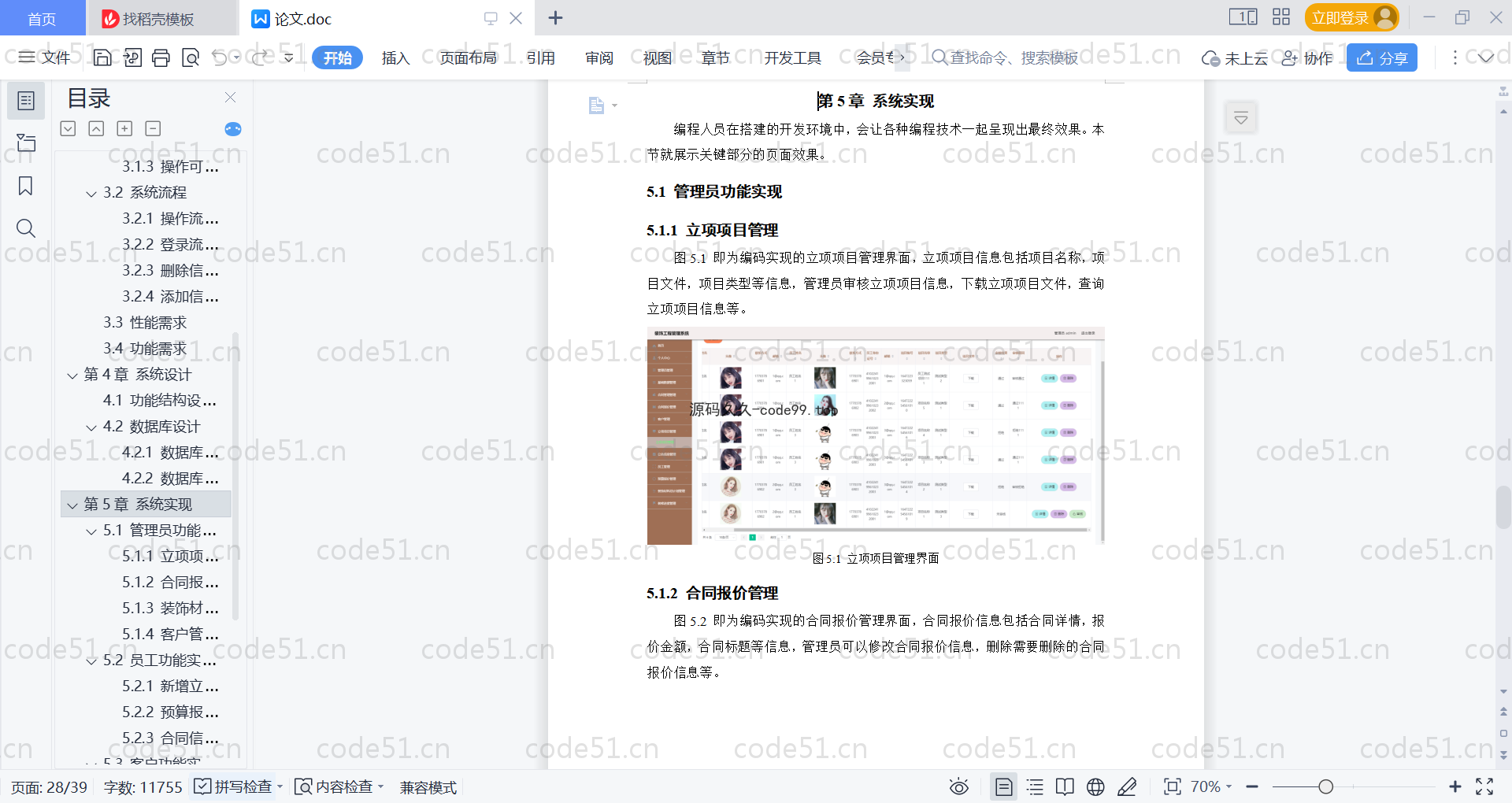Click the page document icon beside chapter heading
This screenshot has height=803, width=1512.
[597, 105]
